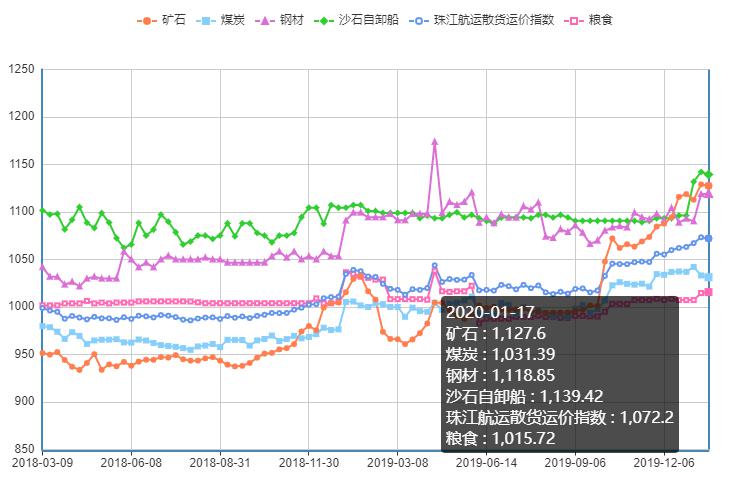Select the last 粮食 pink square point
734x477 pixels.
click(x=709, y=292)
